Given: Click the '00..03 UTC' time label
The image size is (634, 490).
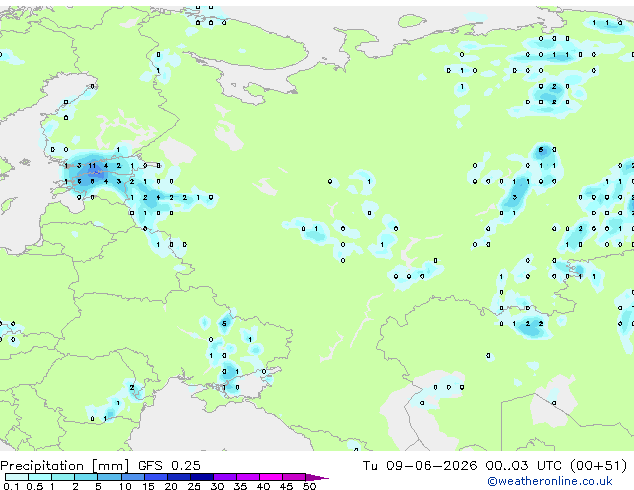Looking at the screenshot, I should coord(524,466).
